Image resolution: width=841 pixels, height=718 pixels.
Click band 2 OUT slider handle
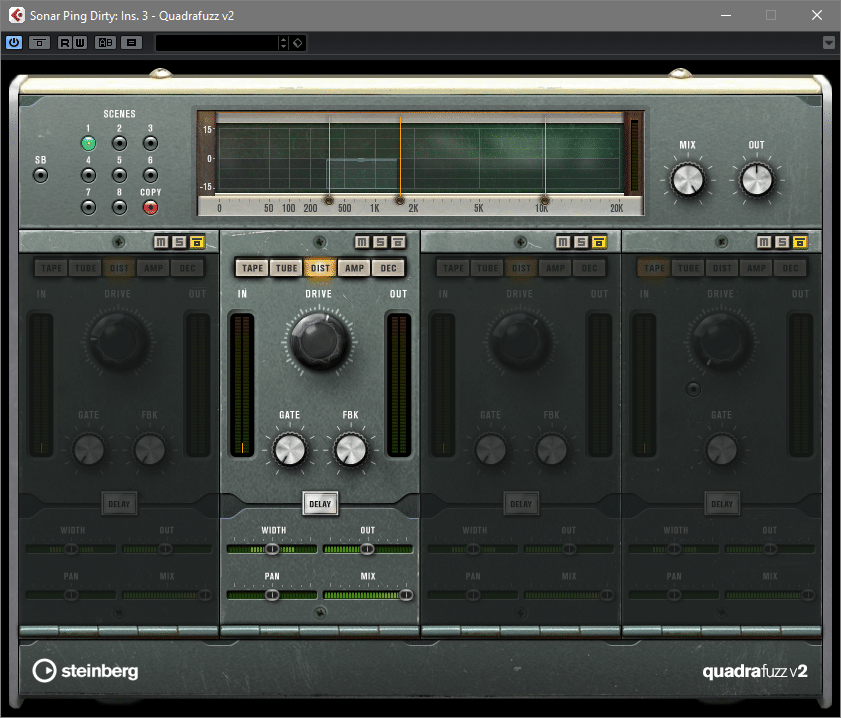pyautogui.click(x=367, y=549)
